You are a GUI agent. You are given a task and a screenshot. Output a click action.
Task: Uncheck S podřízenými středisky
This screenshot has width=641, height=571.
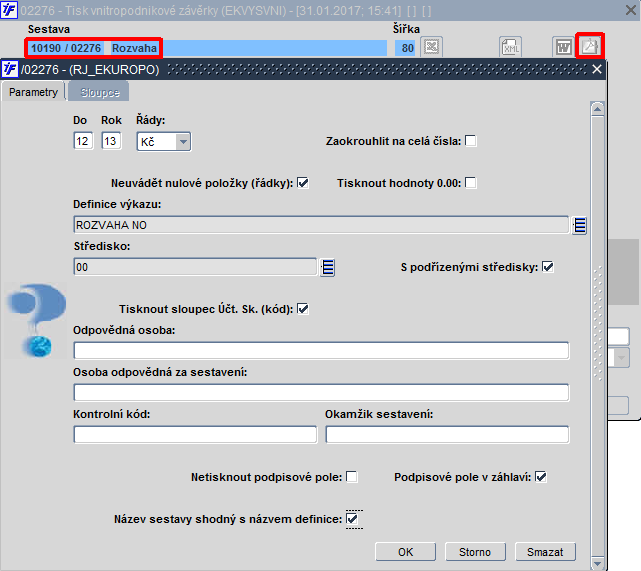548,267
